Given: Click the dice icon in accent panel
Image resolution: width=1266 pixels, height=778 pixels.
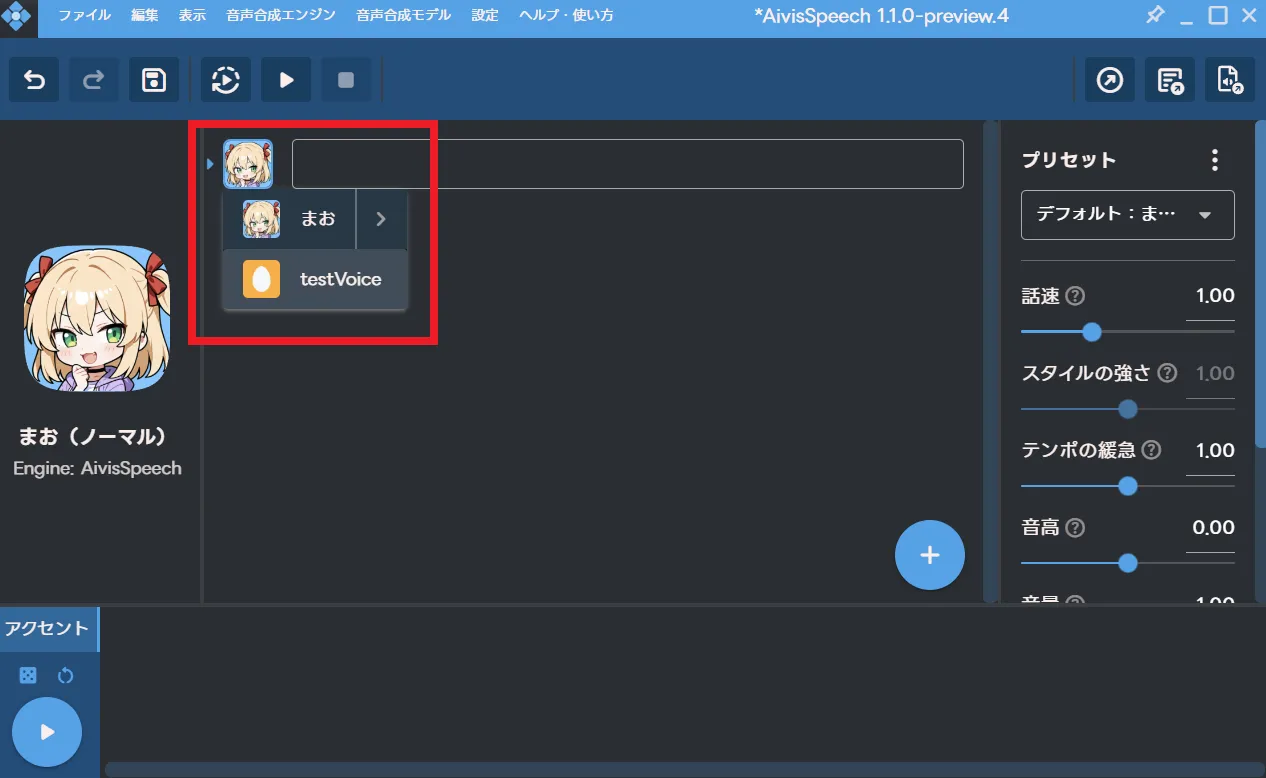Looking at the screenshot, I should [x=28, y=675].
